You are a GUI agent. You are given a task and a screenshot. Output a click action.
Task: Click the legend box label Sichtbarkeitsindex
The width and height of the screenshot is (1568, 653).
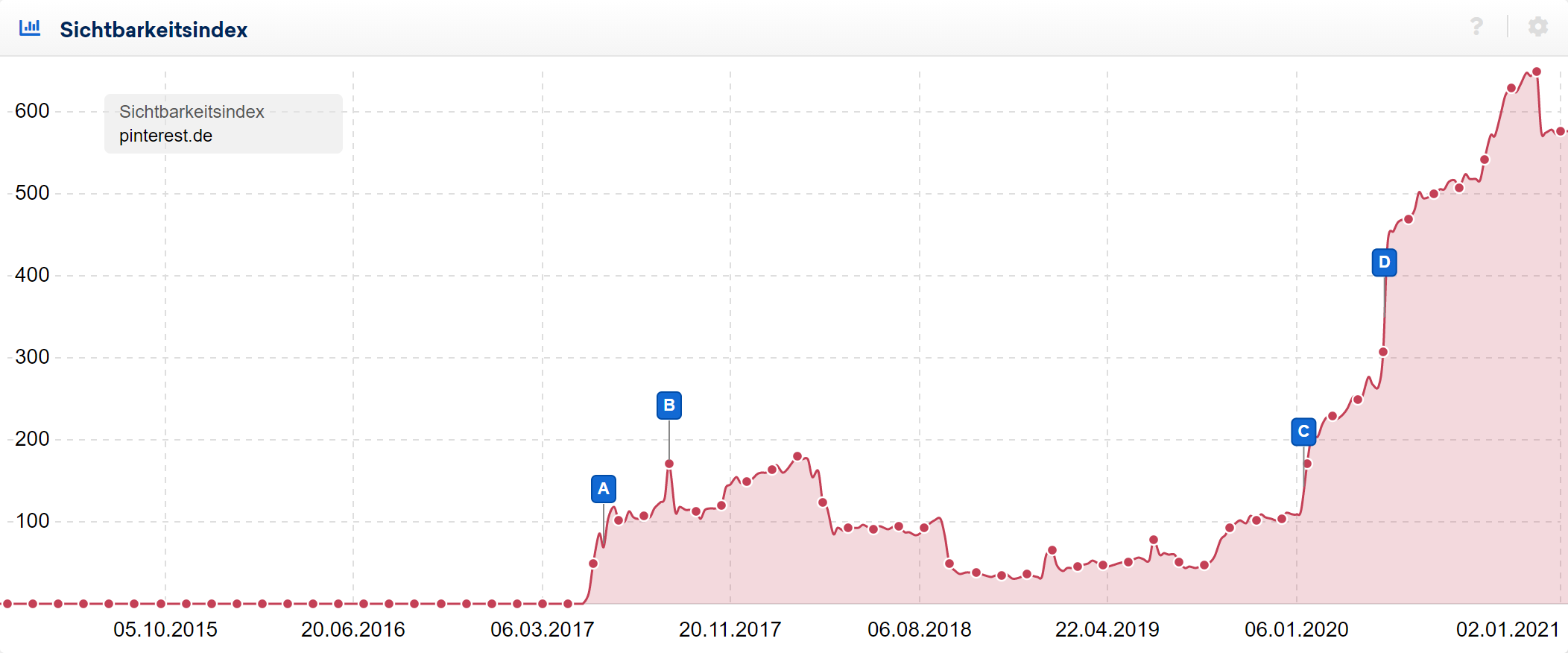tap(192, 112)
